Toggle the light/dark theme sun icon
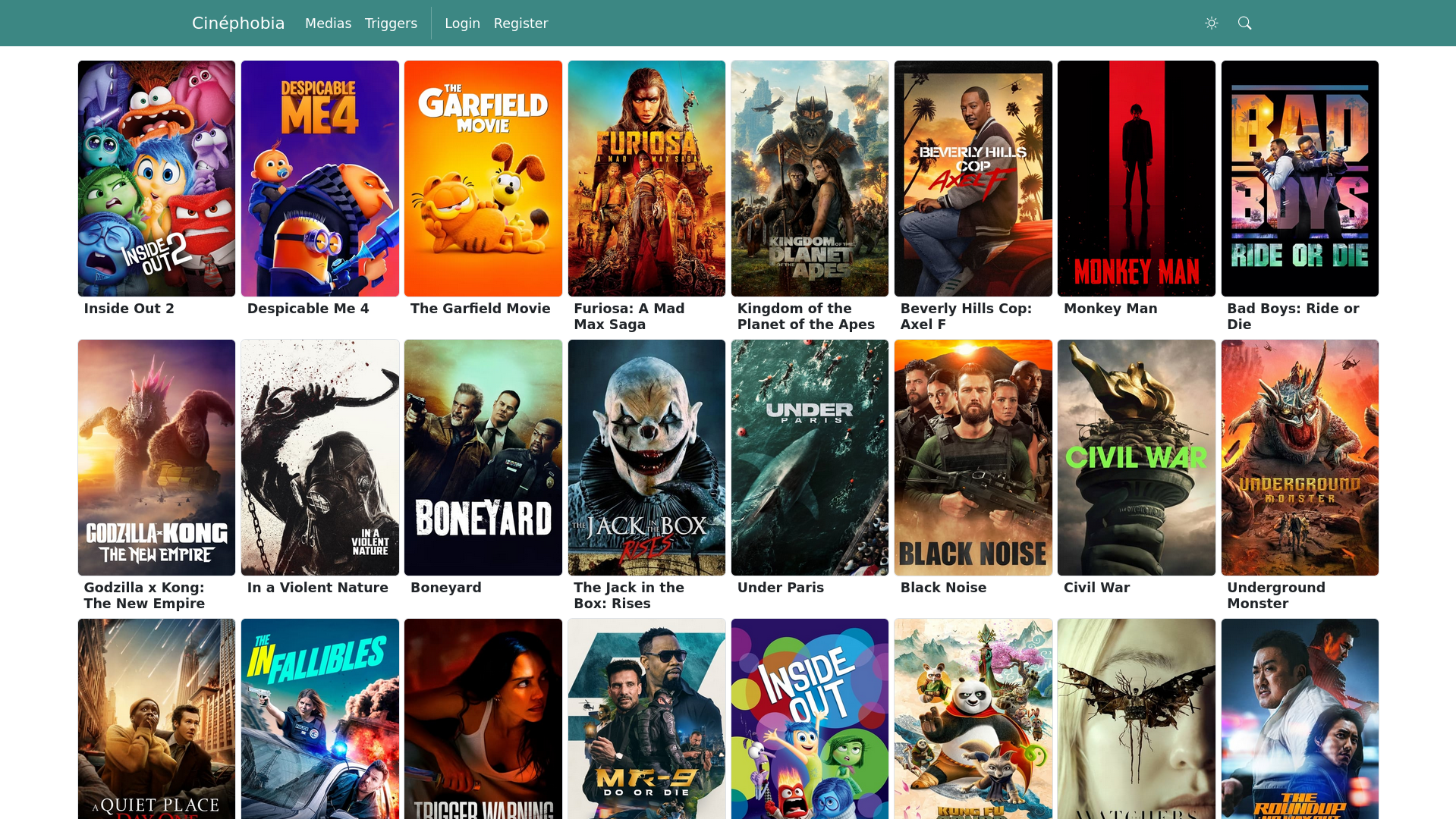 pyautogui.click(x=1212, y=24)
